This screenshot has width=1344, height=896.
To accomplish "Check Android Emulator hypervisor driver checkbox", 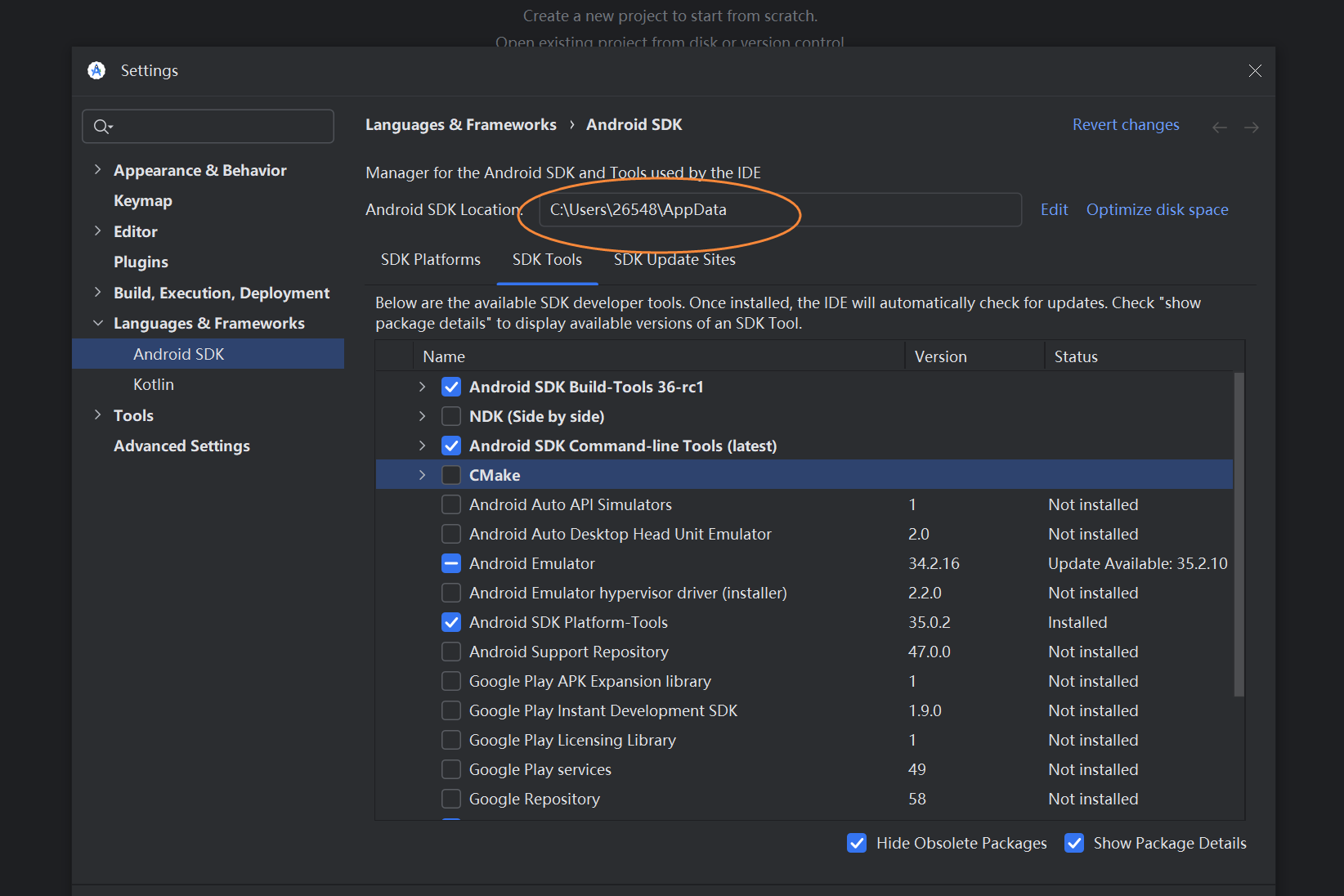I will coord(451,593).
